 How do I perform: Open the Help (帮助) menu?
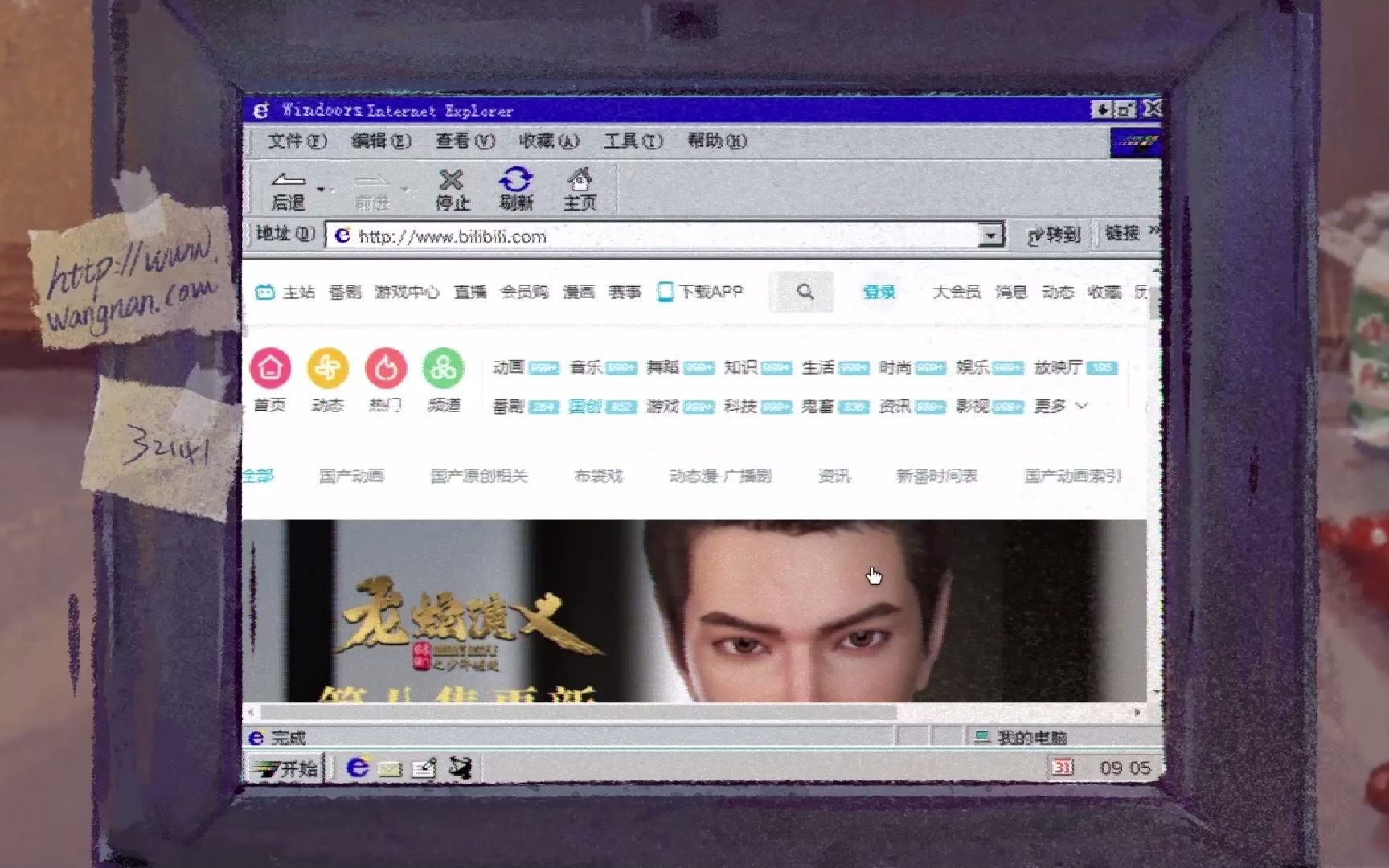click(717, 141)
